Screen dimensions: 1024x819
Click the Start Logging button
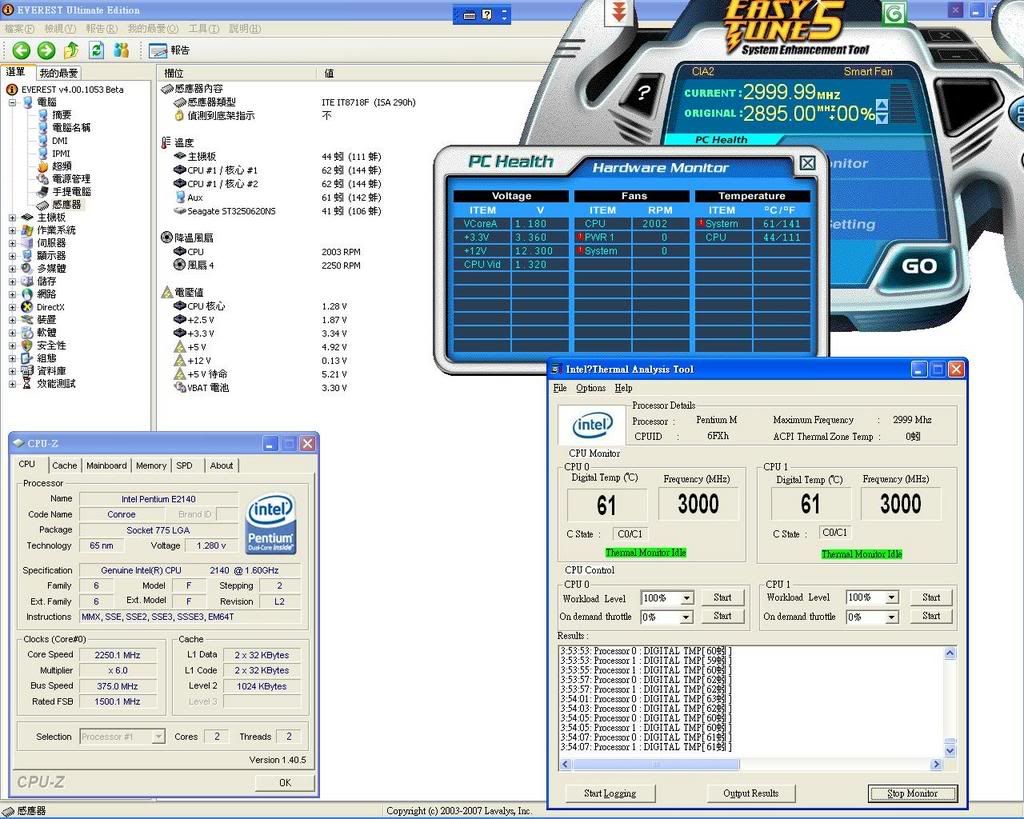[x=609, y=794]
